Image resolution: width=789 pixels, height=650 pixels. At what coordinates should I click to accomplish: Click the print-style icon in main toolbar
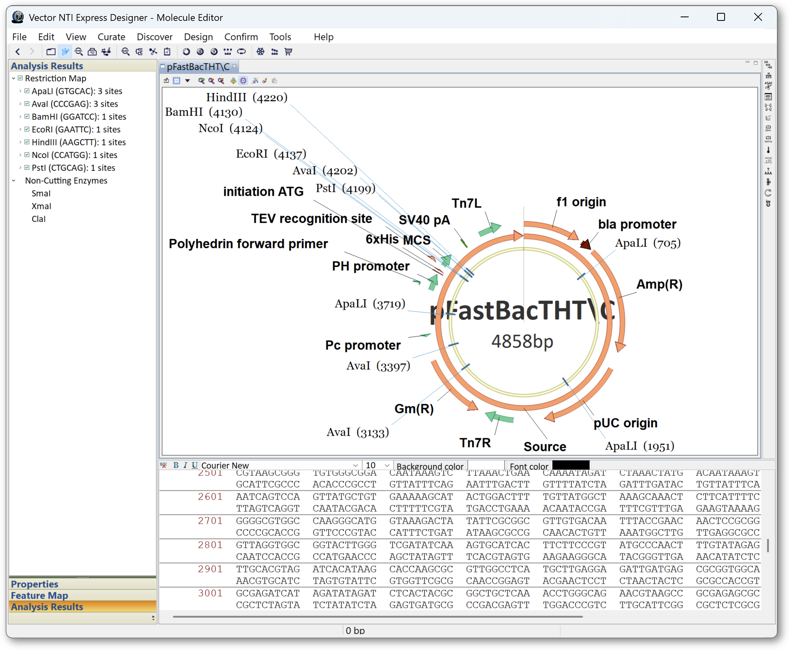pos(92,51)
